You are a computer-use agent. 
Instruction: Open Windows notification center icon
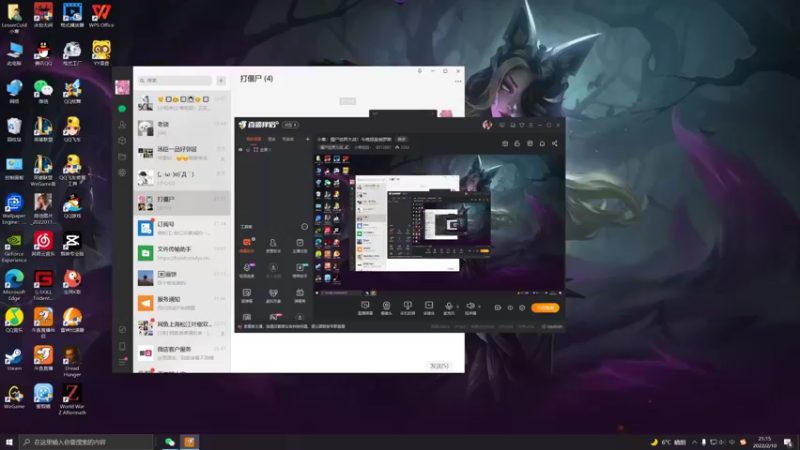click(x=788, y=442)
